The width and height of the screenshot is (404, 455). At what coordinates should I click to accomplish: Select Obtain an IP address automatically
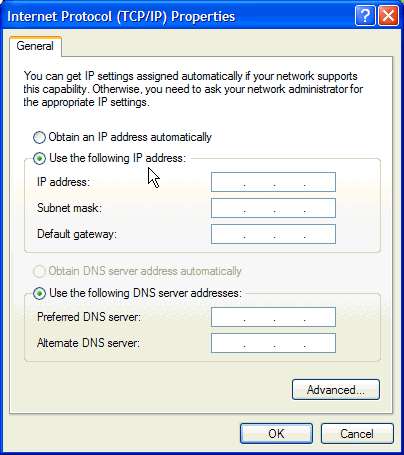point(39,137)
